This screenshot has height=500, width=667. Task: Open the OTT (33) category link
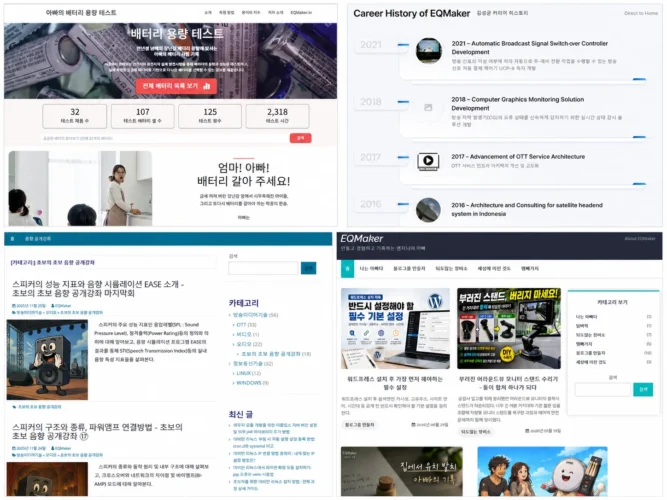[246, 325]
